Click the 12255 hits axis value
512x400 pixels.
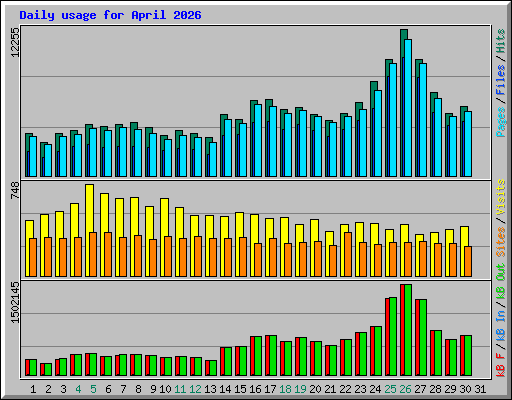click(x=15, y=42)
